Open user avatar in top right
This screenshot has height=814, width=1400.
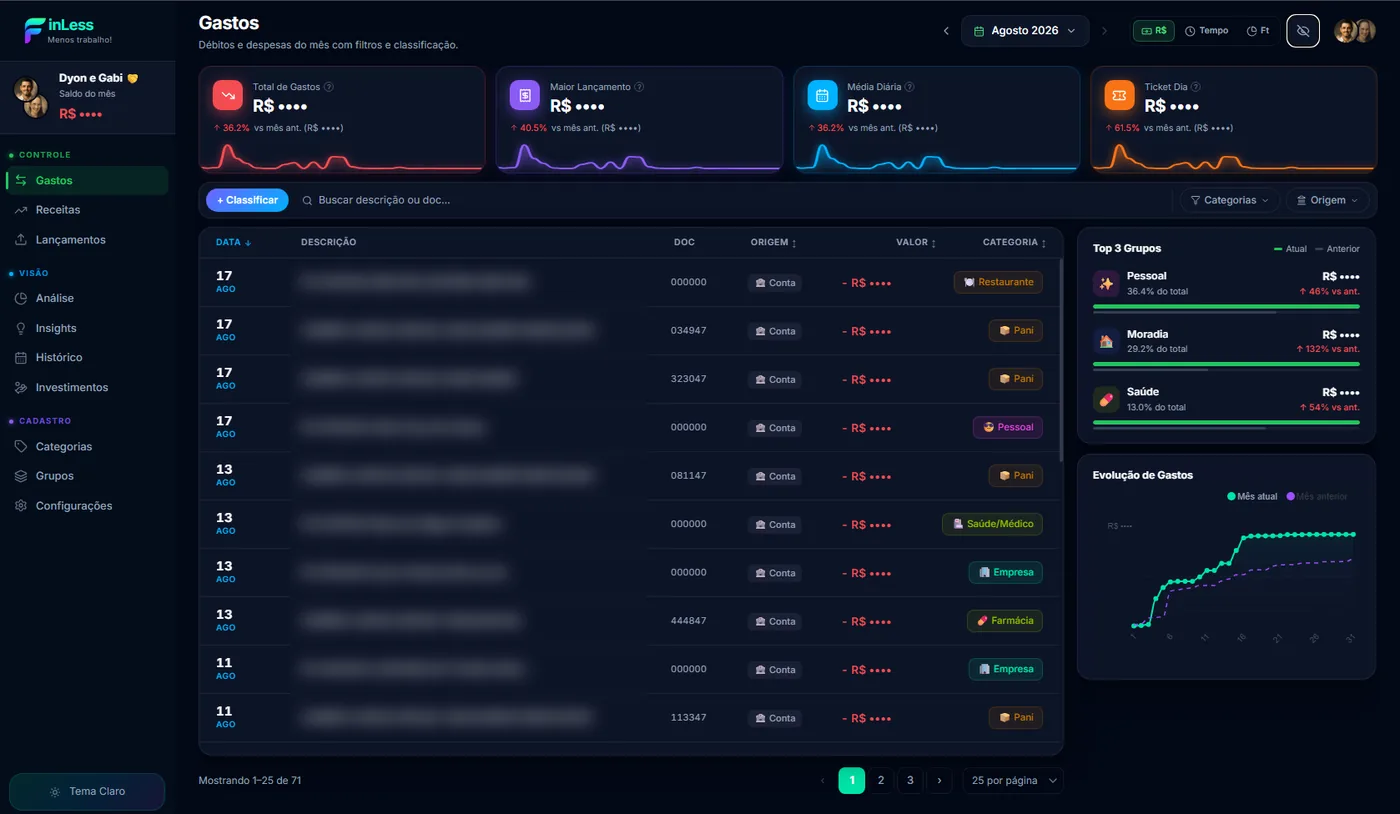(x=1355, y=31)
